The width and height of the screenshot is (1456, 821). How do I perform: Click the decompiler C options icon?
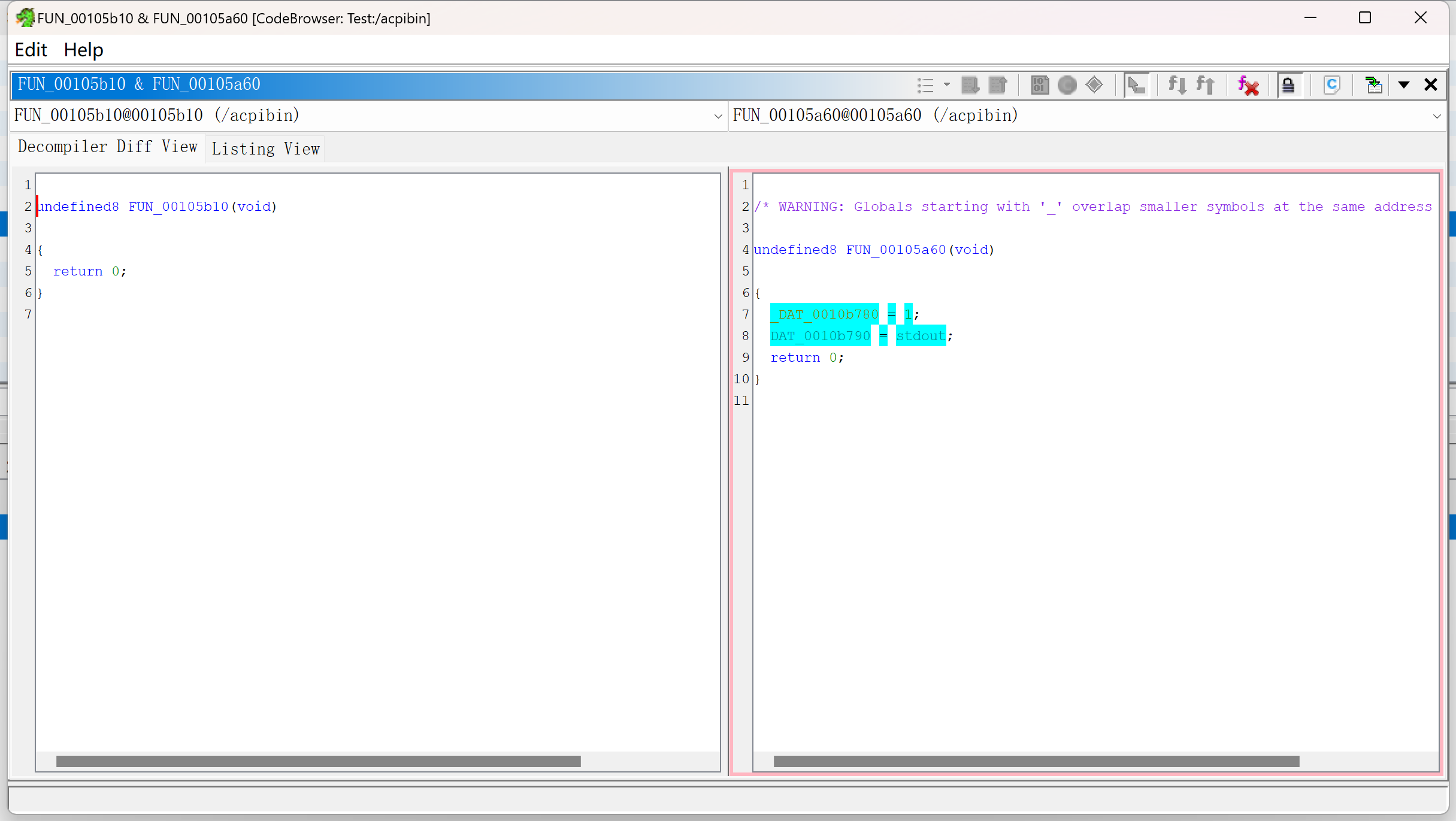1331,85
